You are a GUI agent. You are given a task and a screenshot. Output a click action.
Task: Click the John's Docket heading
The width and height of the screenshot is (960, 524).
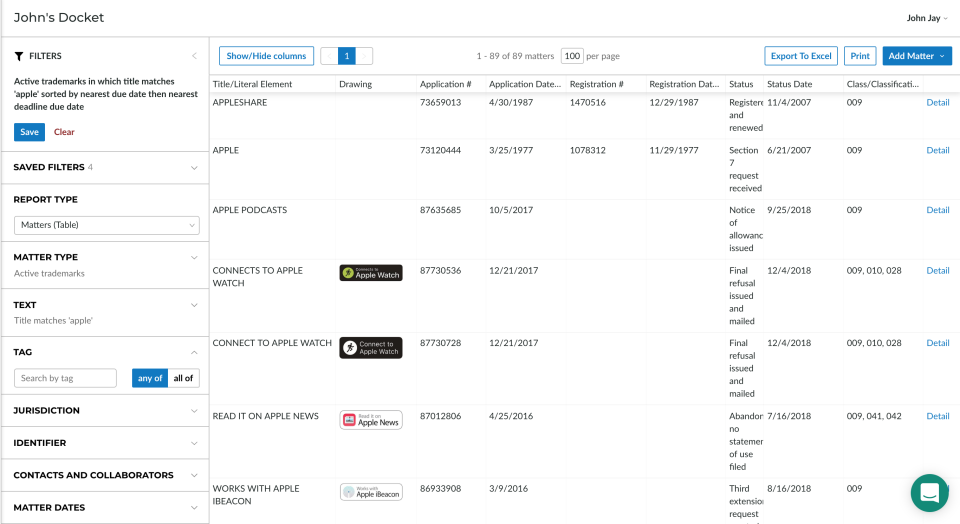tap(59, 18)
